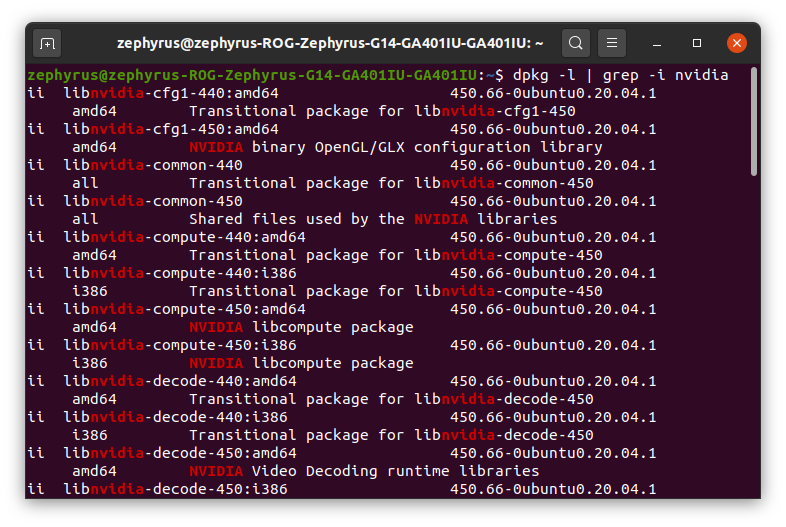Click the package name libnvidia-decode-440:i386
Screen dimensions: 786x527
(x=175, y=418)
